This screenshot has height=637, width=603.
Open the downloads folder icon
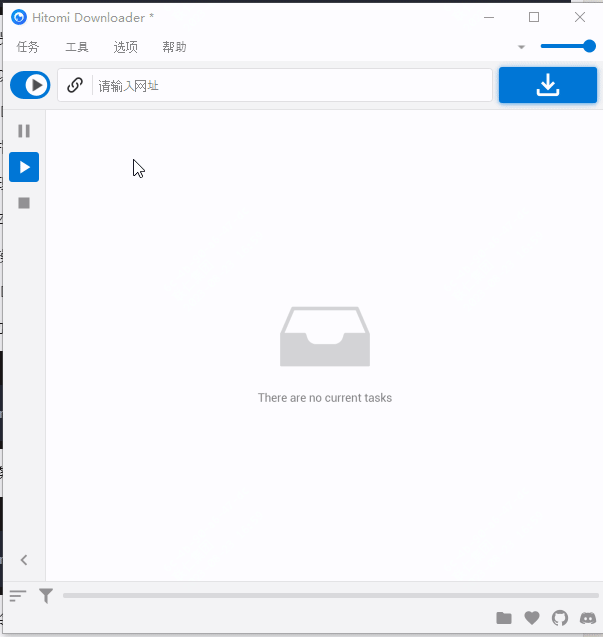pos(504,619)
